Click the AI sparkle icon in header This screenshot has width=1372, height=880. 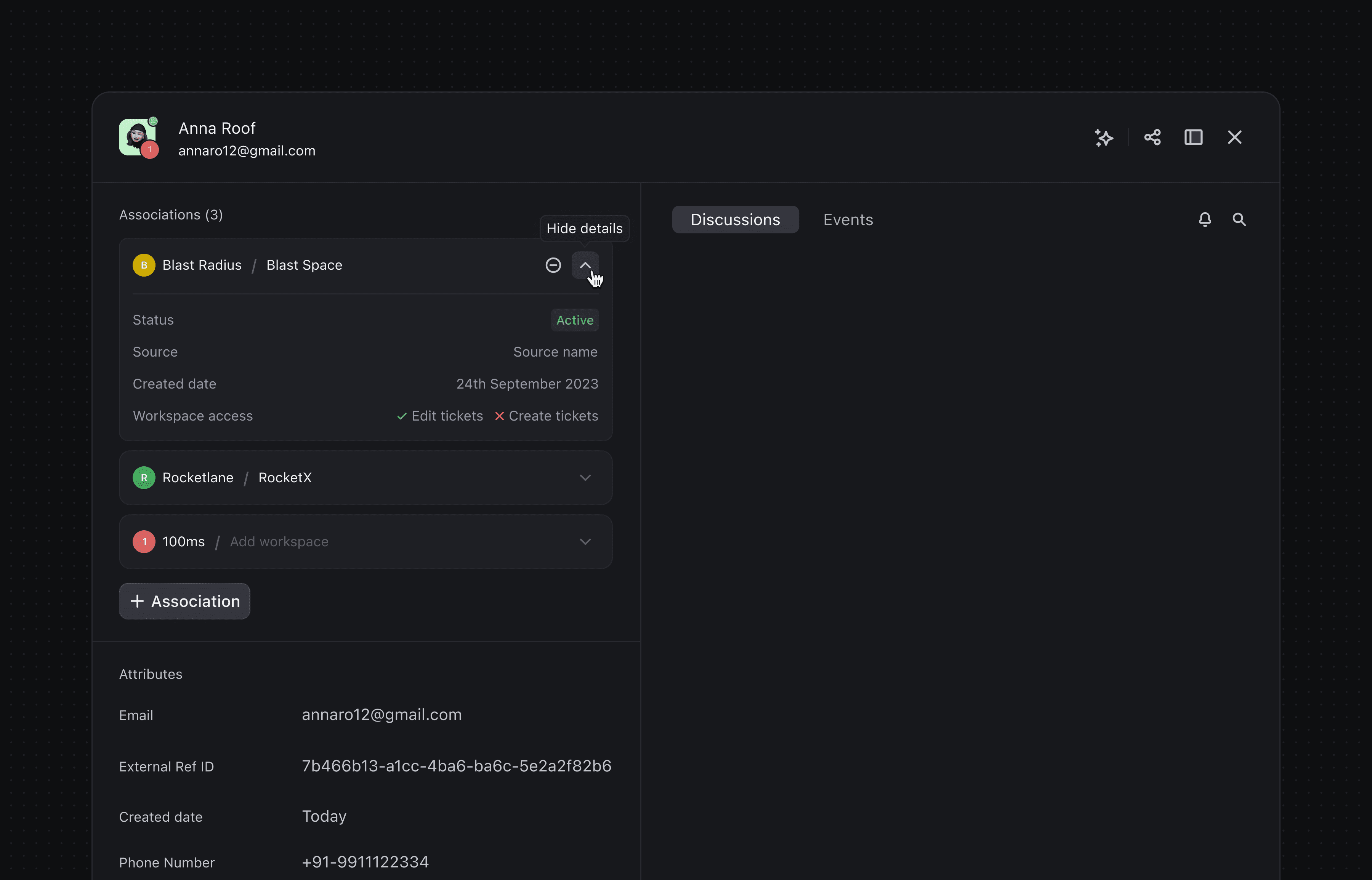tap(1104, 138)
